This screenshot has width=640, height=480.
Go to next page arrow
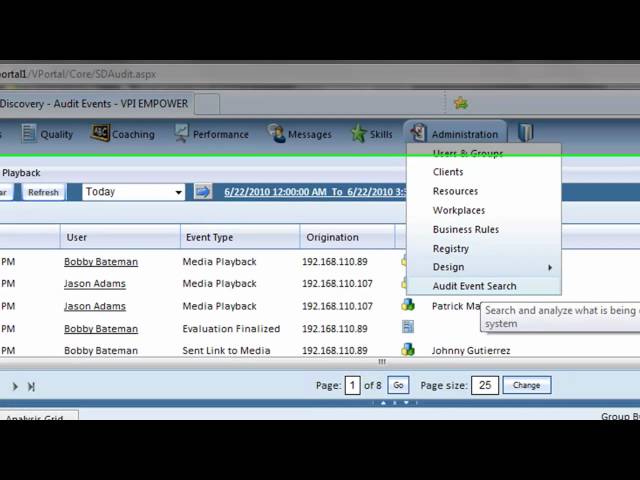point(15,387)
